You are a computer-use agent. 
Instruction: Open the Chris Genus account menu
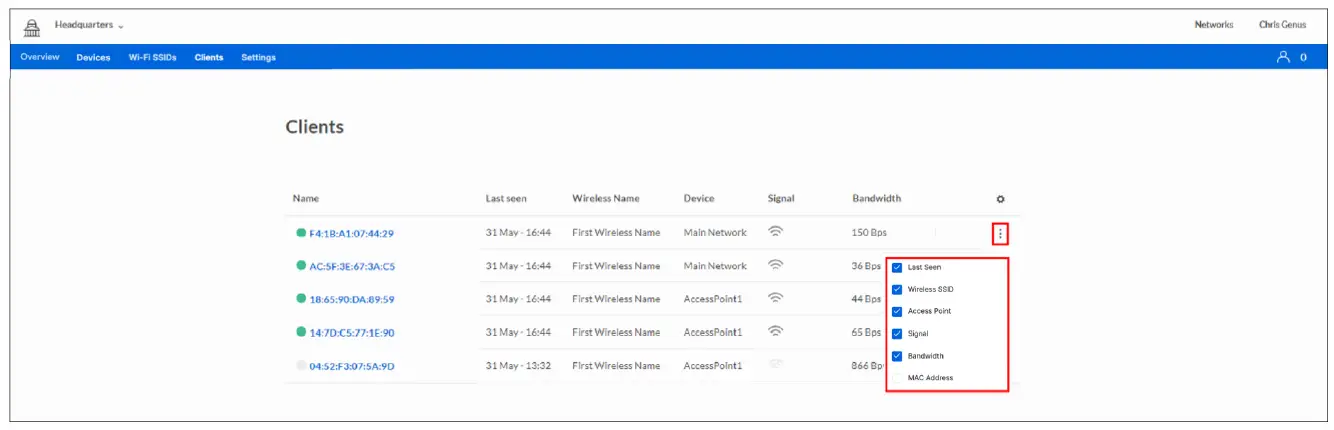(x=1282, y=25)
